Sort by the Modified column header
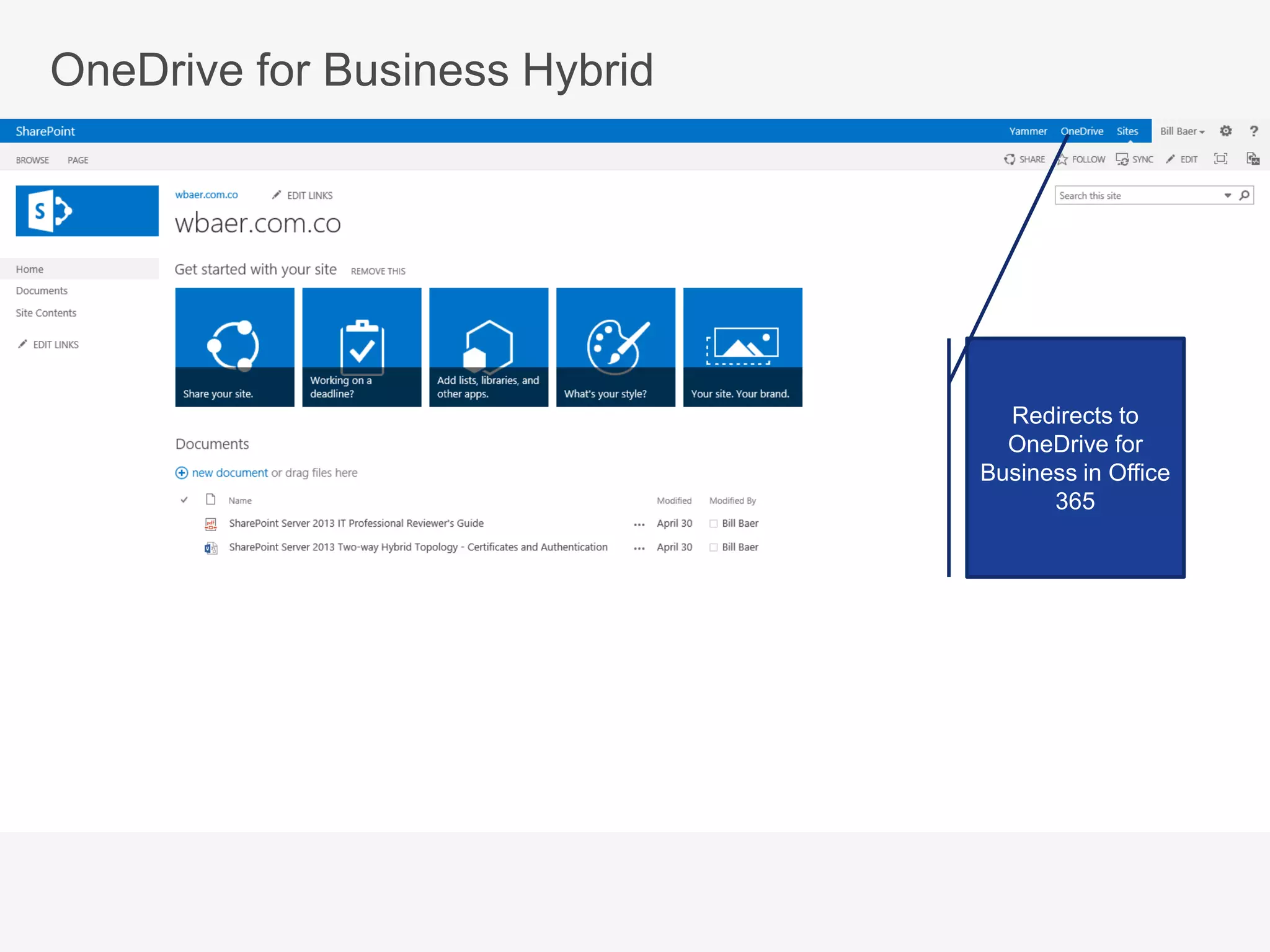 [x=674, y=500]
